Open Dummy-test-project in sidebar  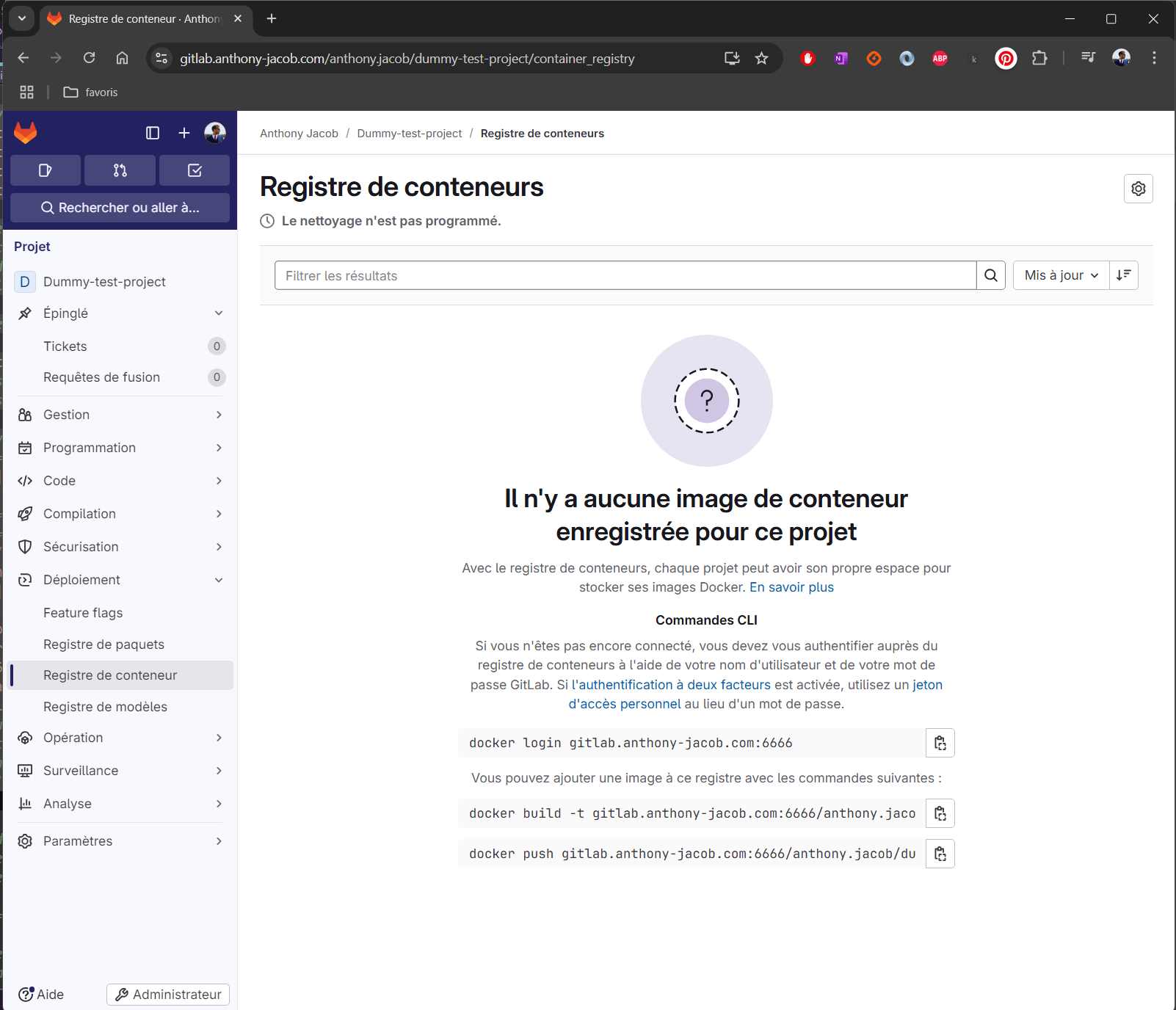coord(120,282)
